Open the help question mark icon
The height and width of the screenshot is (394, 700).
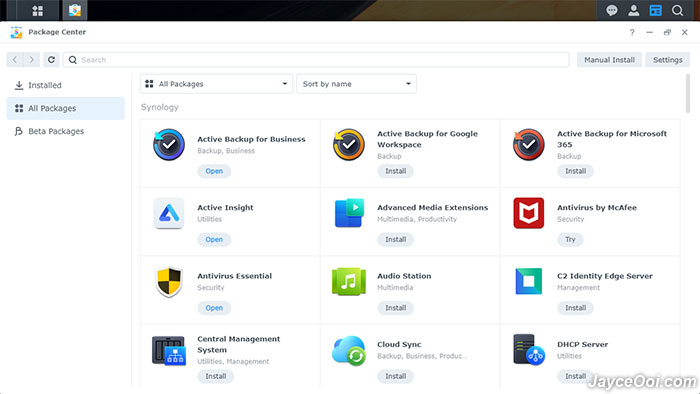click(632, 32)
